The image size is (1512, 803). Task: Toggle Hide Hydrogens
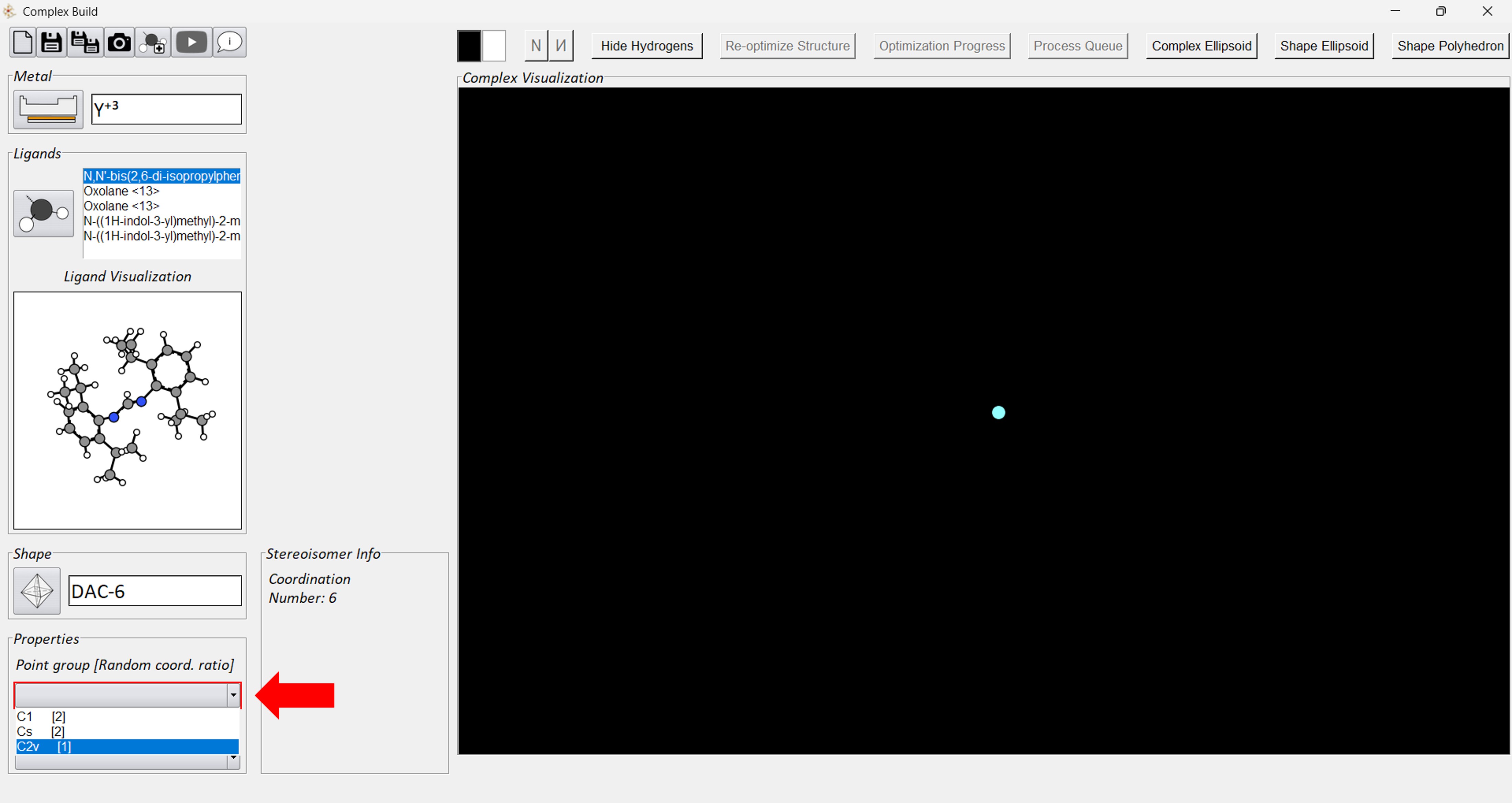(646, 46)
